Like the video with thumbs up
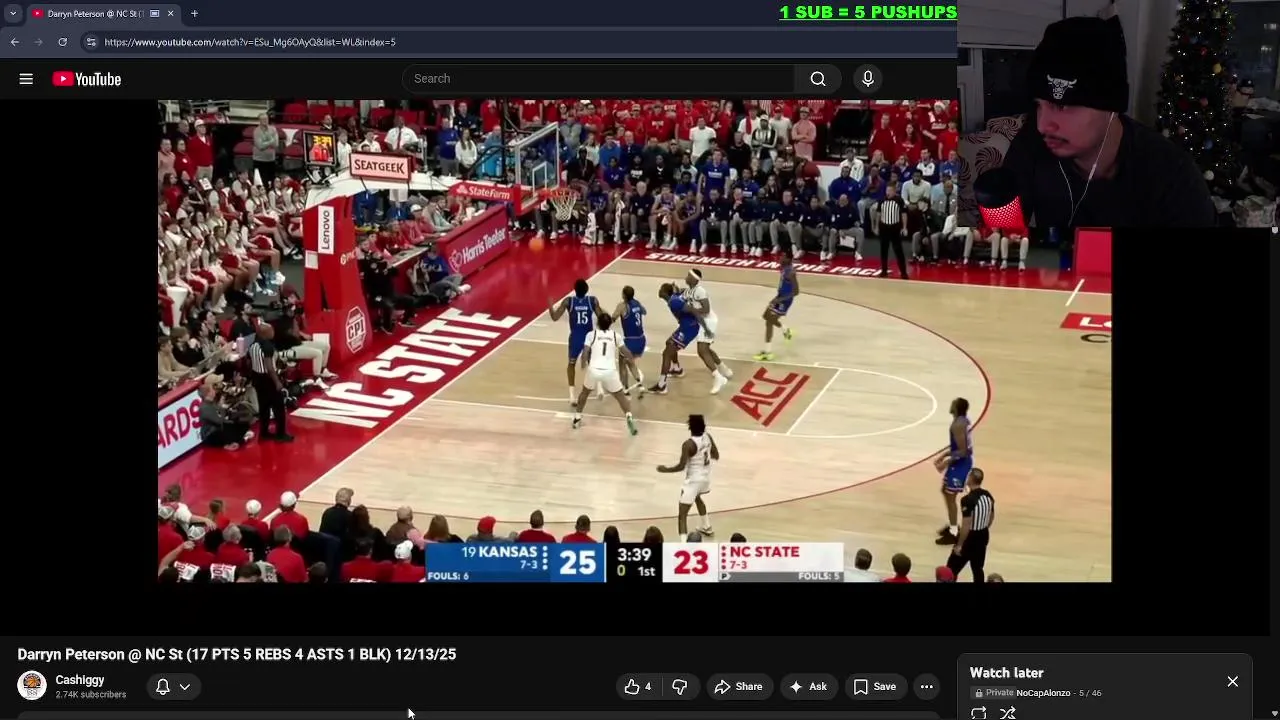Image resolution: width=1280 pixels, height=720 pixels. pos(637,686)
